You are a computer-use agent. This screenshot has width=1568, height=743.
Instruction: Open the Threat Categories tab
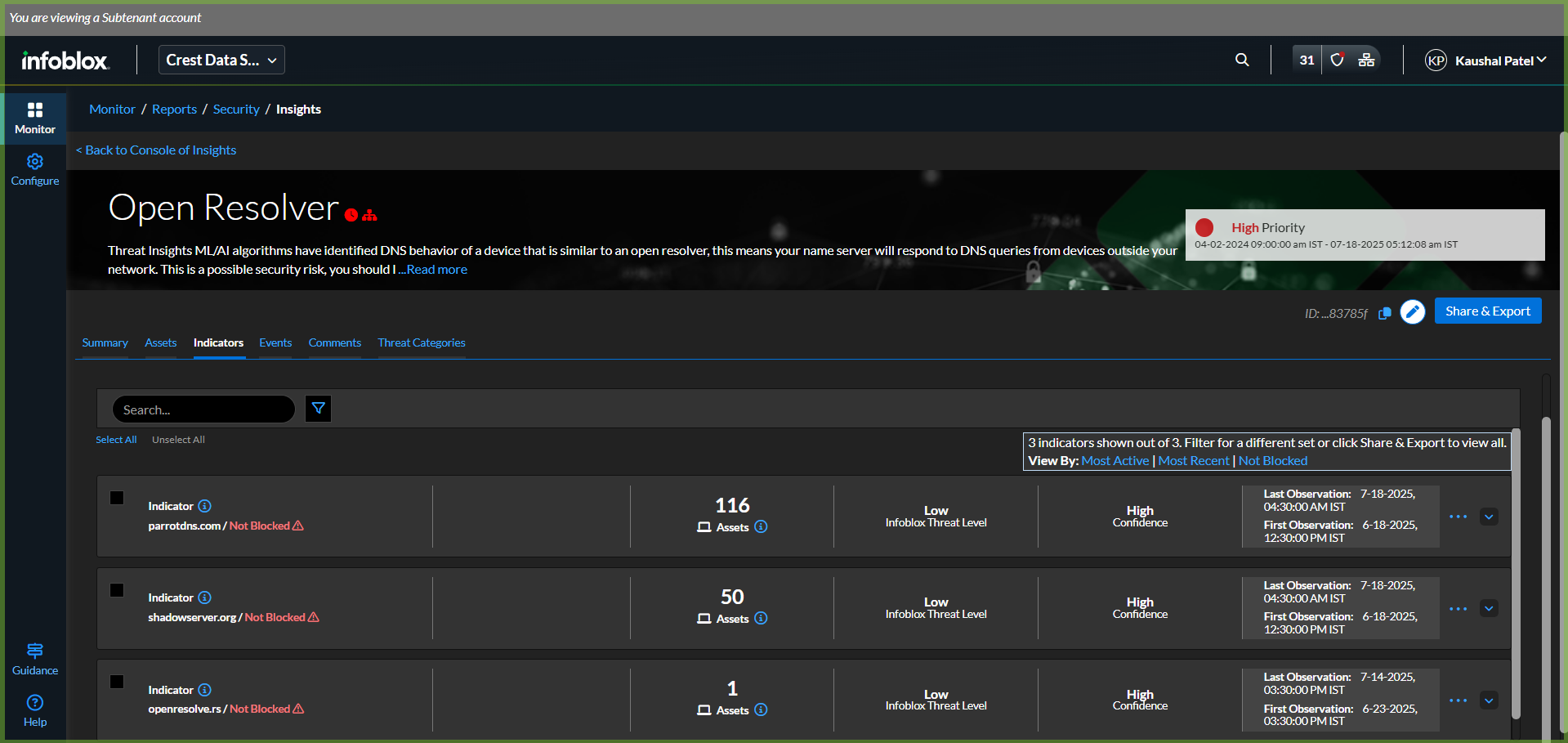[422, 342]
